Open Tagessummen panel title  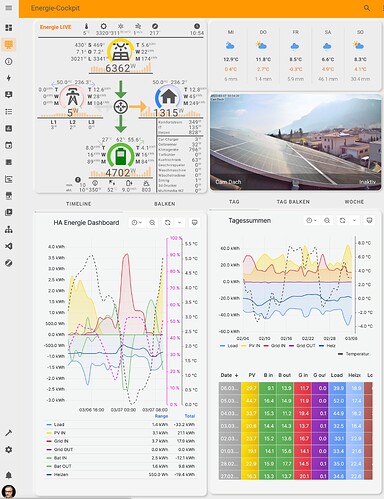(x=249, y=220)
